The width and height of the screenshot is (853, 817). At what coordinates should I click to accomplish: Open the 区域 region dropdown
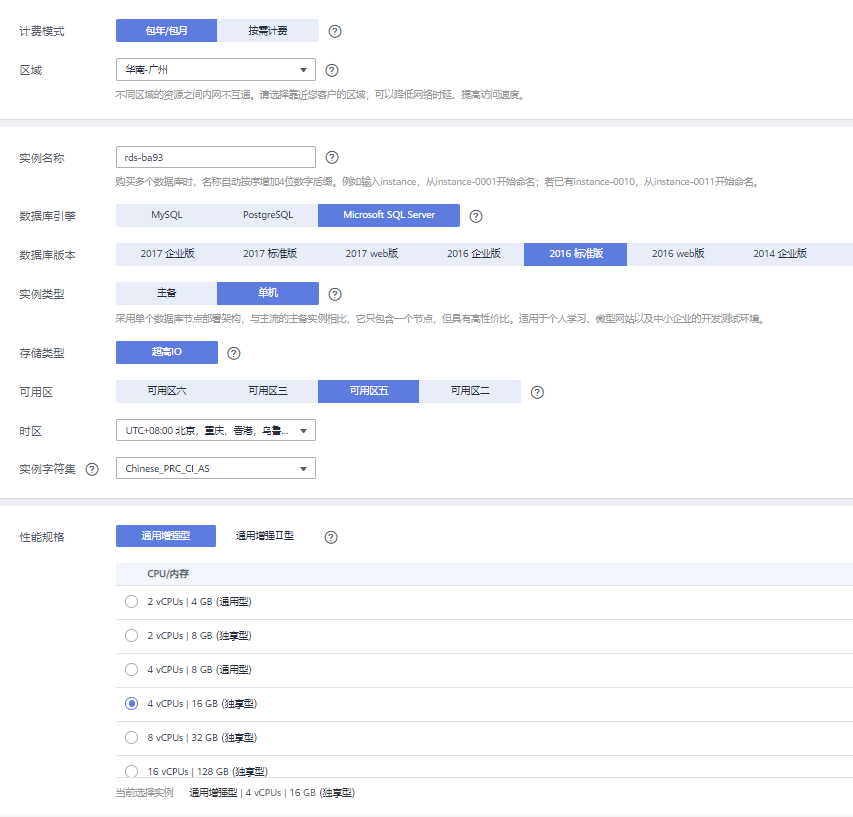click(x=214, y=69)
